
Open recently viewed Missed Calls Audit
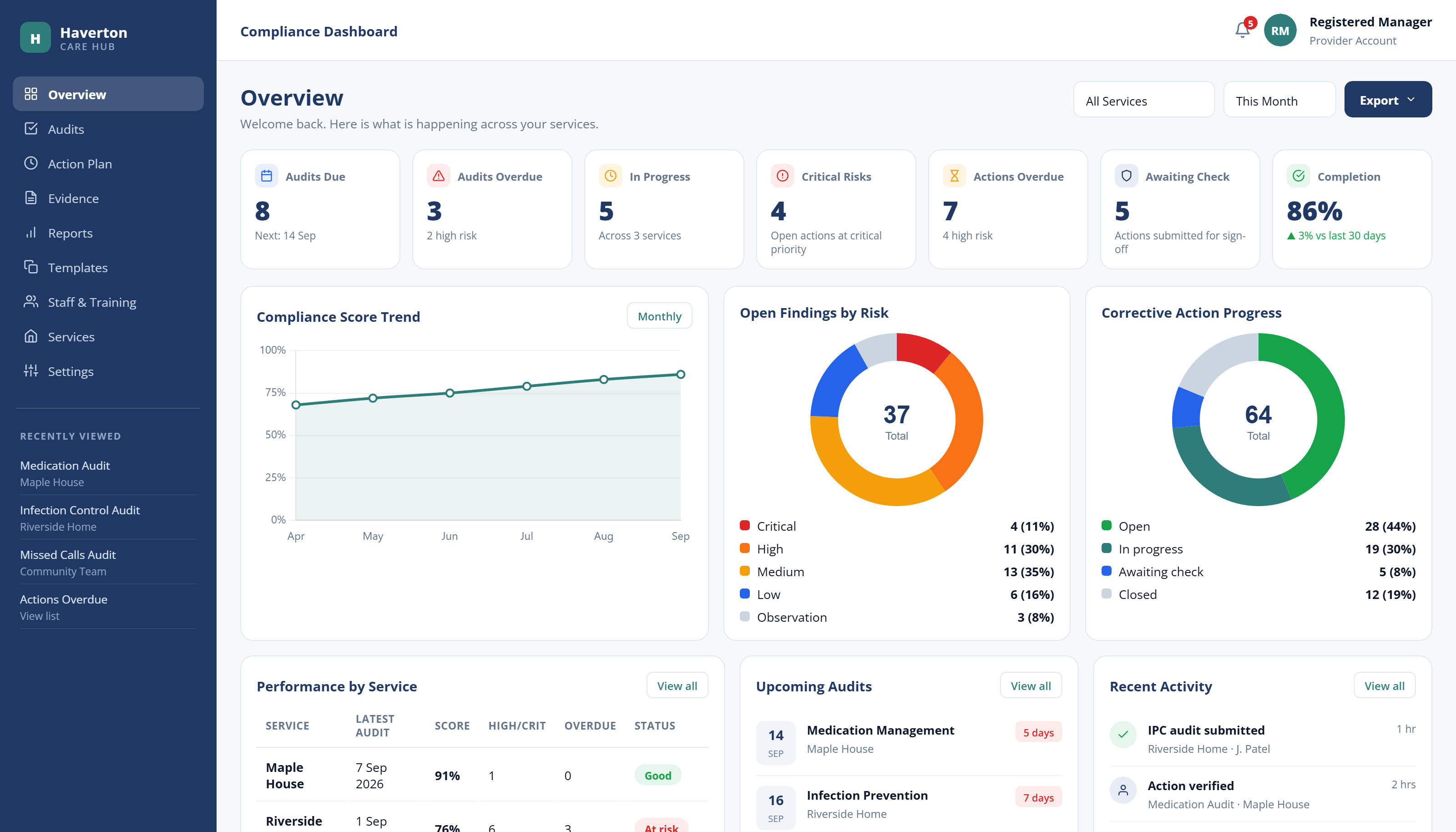108,562
